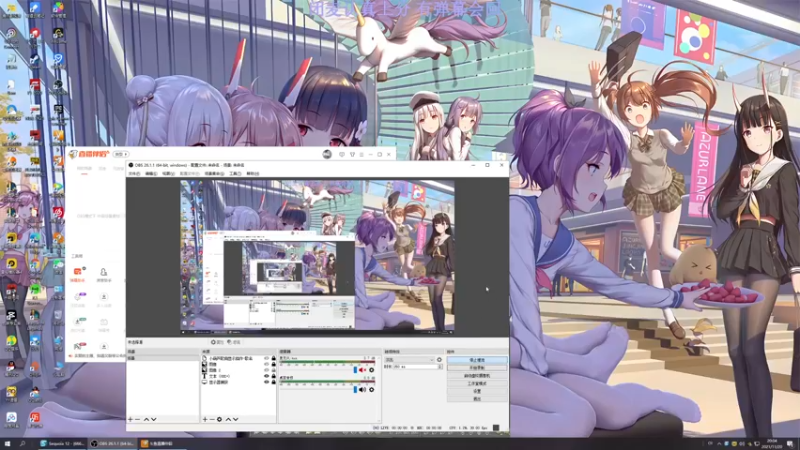Select the OBS 26.1.1 taskbar button

pyautogui.click(x=112, y=444)
